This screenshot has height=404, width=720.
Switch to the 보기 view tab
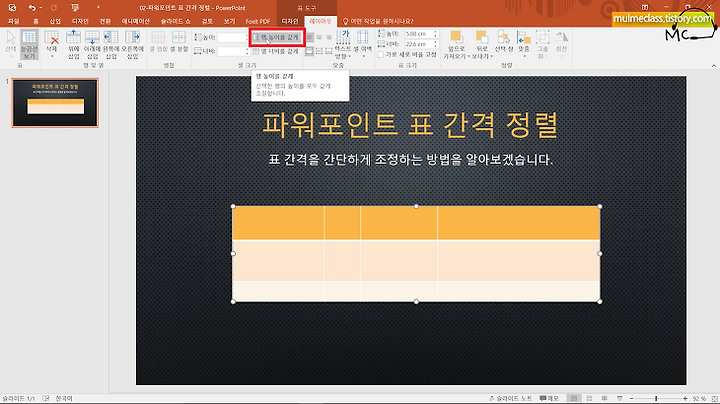pos(229,21)
